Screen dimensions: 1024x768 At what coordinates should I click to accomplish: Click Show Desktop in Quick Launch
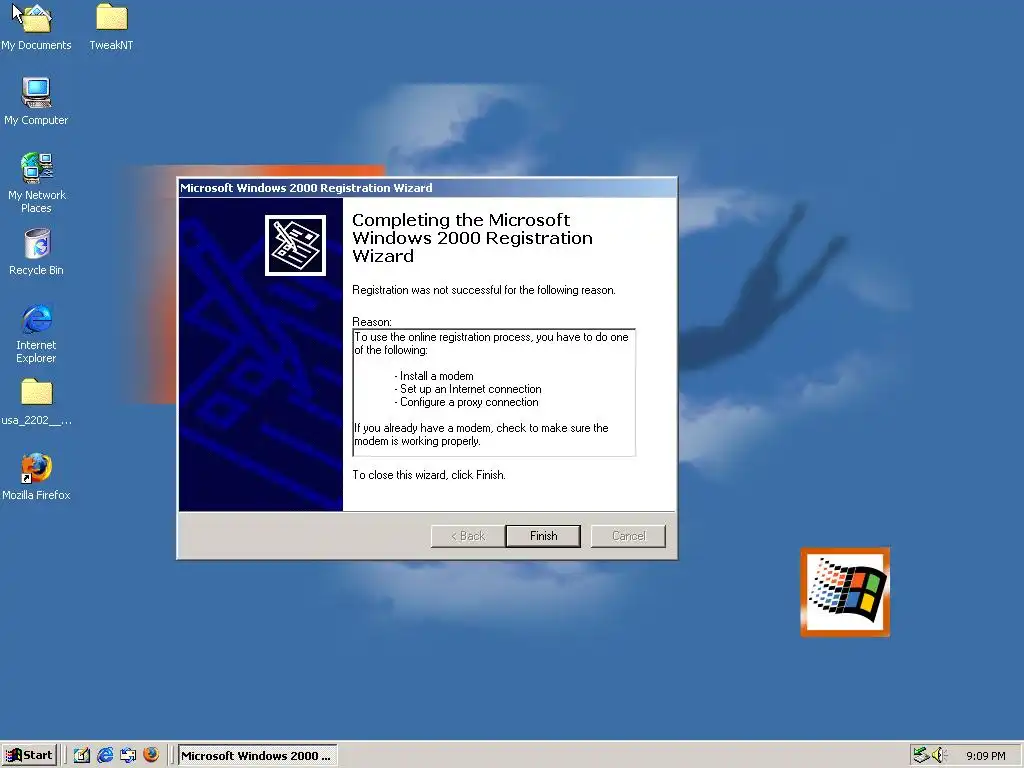[x=82, y=755]
